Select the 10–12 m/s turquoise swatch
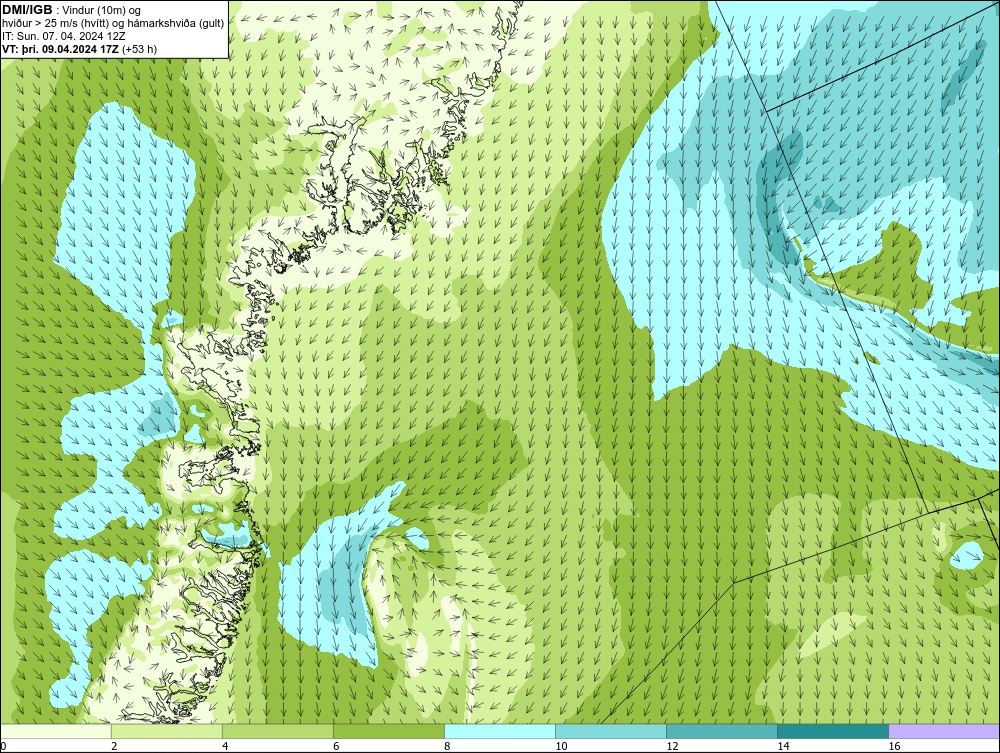The width and height of the screenshot is (1000, 753). coord(610,731)
